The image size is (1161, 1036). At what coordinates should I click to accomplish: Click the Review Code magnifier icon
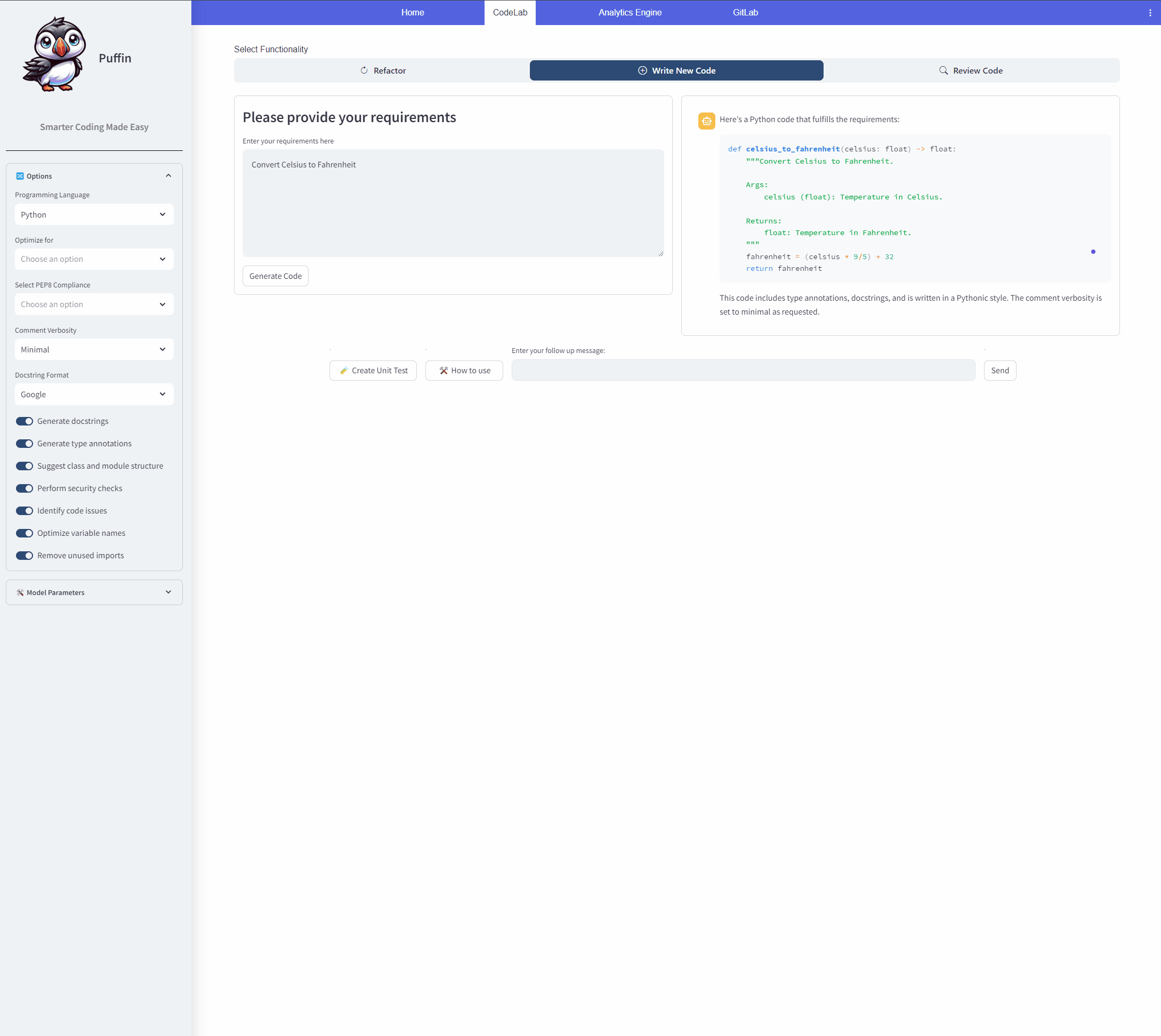point(943,70)
